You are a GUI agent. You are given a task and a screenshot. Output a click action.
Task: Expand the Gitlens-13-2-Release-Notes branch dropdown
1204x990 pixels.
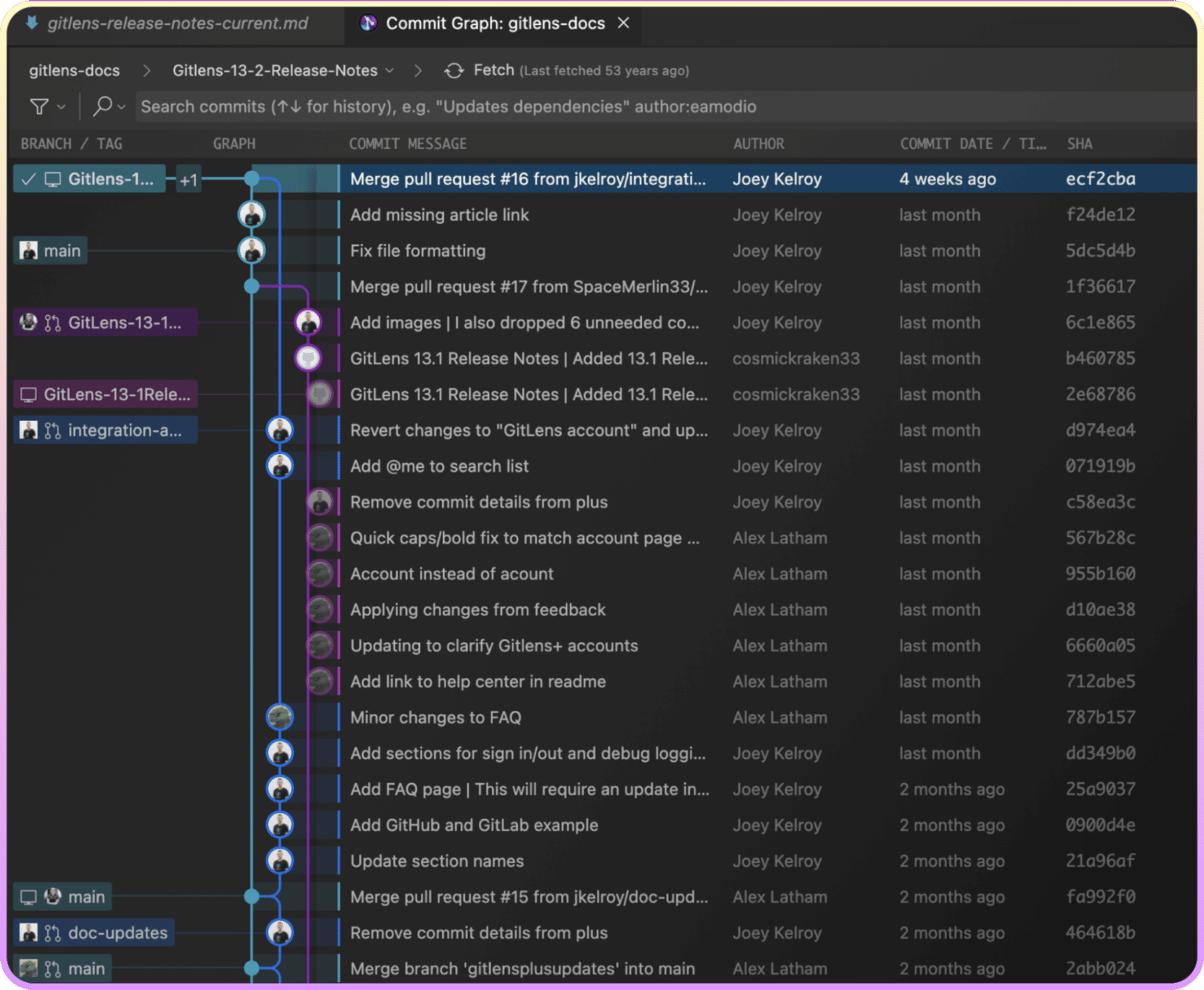(390, 71)
